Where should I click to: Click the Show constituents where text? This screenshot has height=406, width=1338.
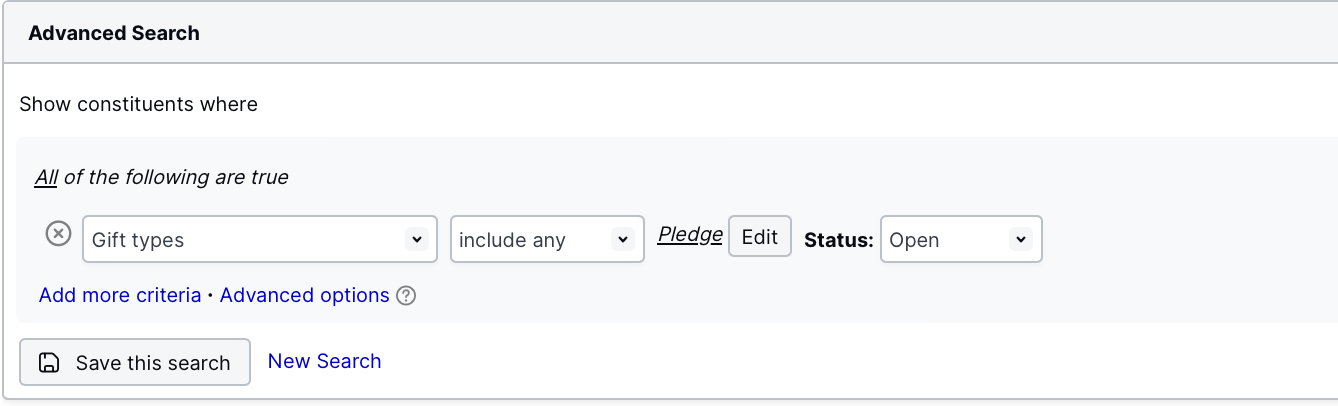point(139,104)
